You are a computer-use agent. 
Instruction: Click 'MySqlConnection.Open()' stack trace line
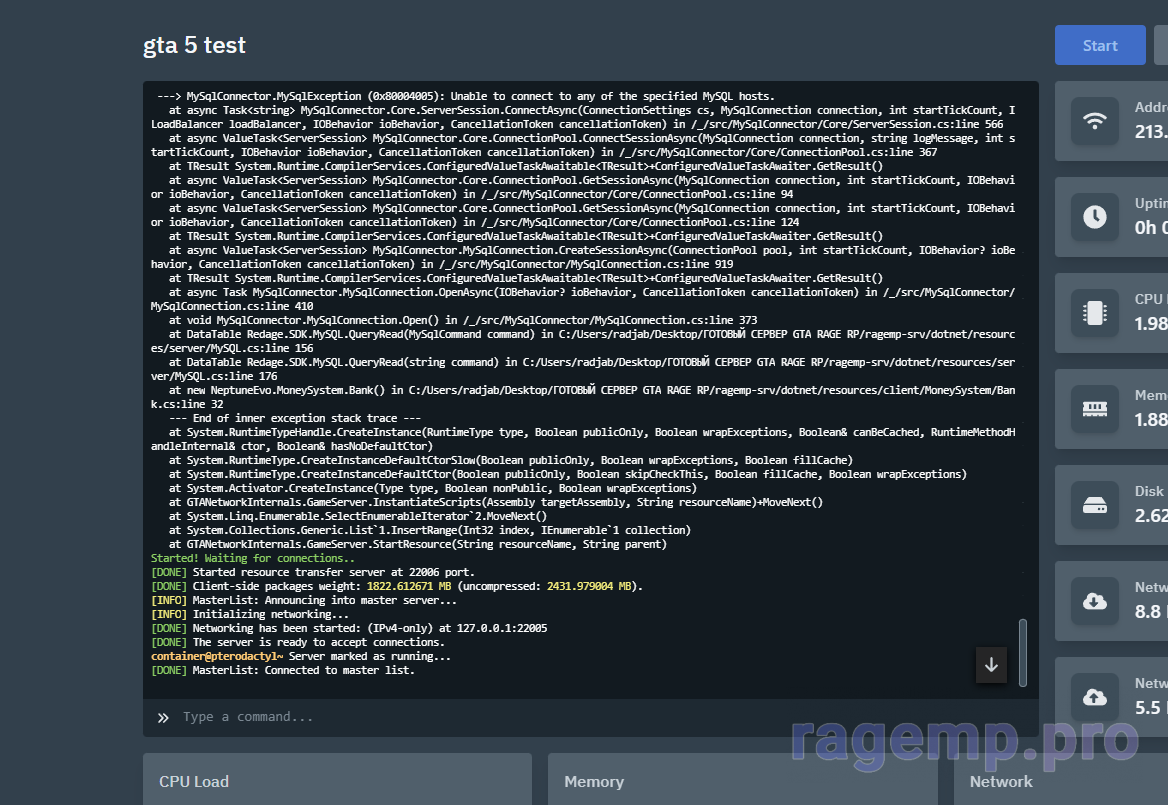click(x=463, y=319)
